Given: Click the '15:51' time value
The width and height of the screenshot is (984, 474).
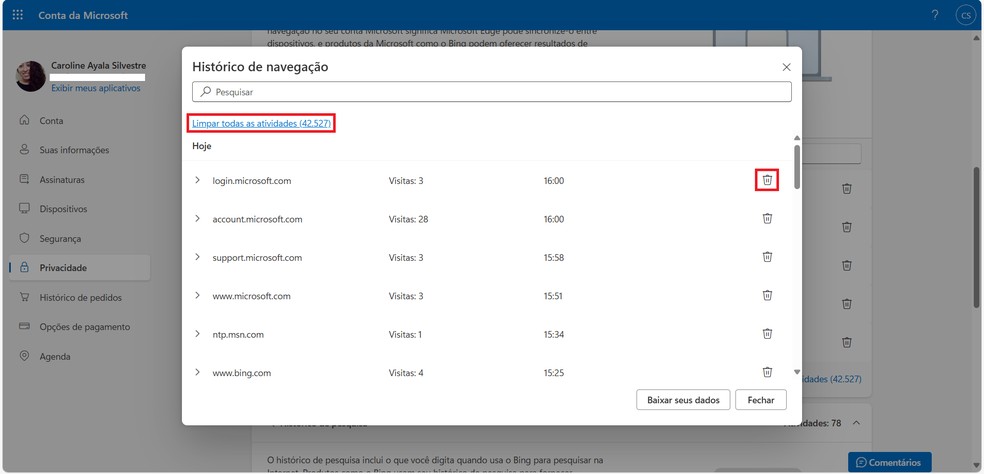Looking at the screenshot, I should pos(554,296).
